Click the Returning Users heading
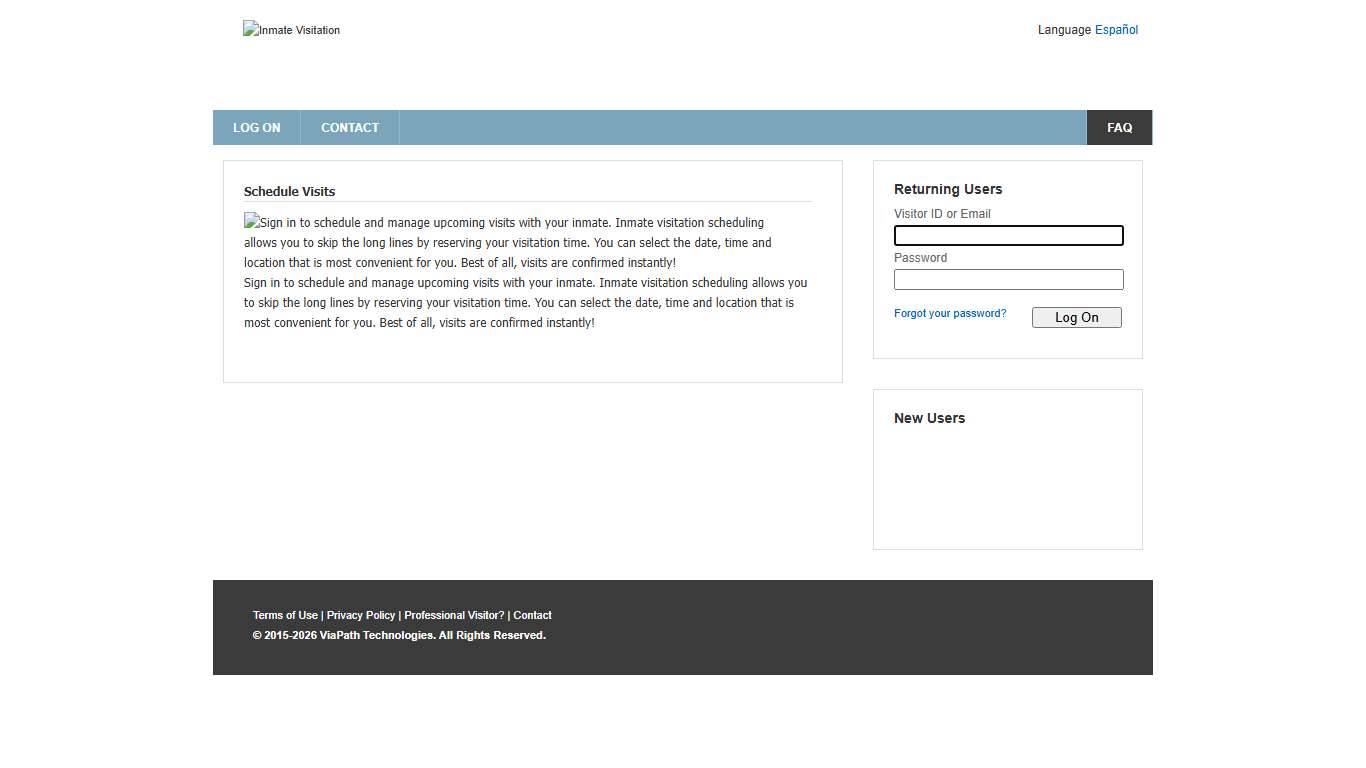Image resolution: width=1366 pixels, height=768 pixels. [x=947, y=189]
